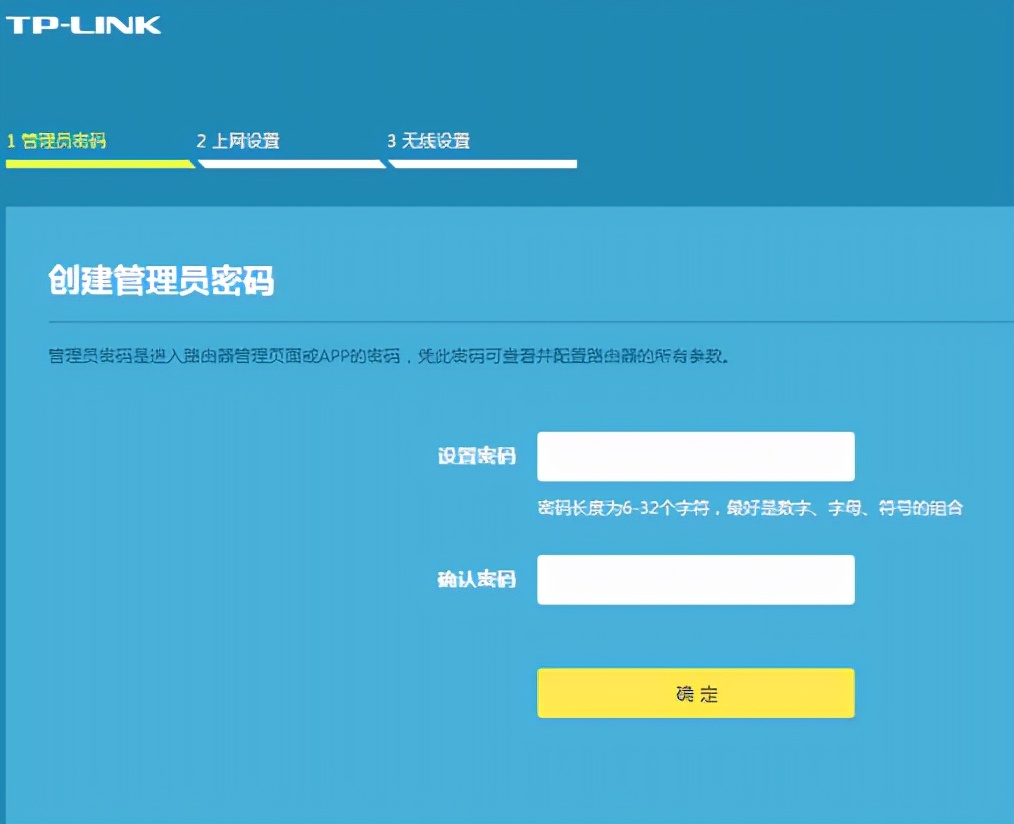Image resolution: width=1014 pixels, height=824 pixels.
Task: Click the password length hint text
Action: 748,508
